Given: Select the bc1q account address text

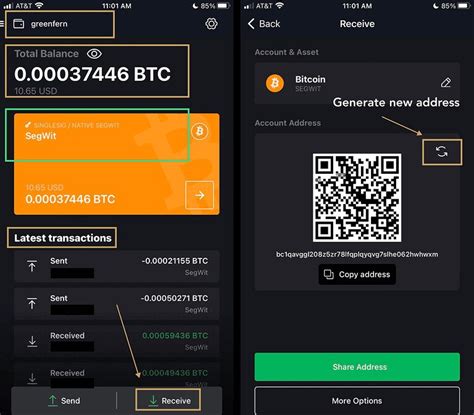Looking at the screenshot, I should (x=357, y=254).
